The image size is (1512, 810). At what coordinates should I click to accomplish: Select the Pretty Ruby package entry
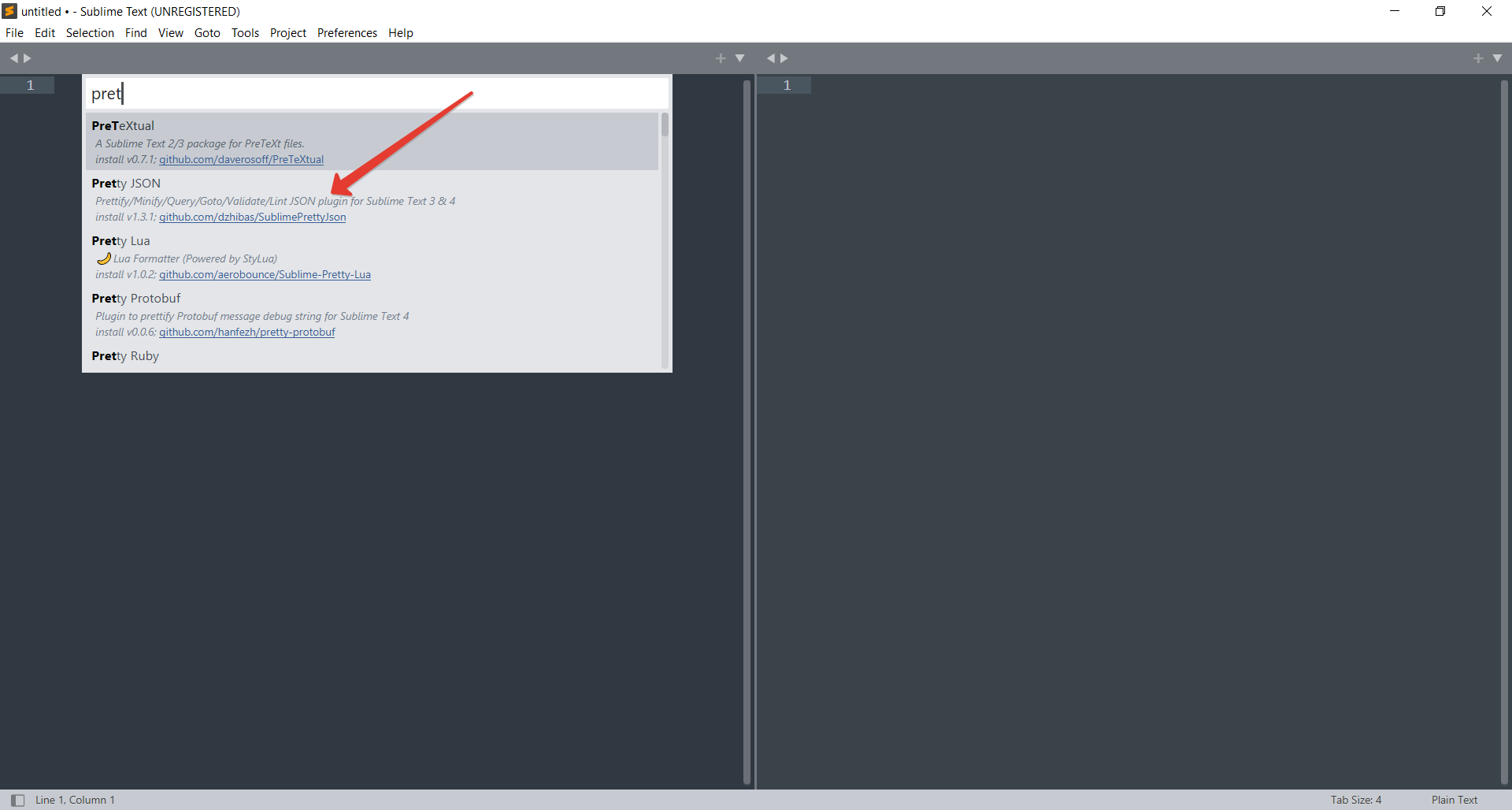(372, 356)
